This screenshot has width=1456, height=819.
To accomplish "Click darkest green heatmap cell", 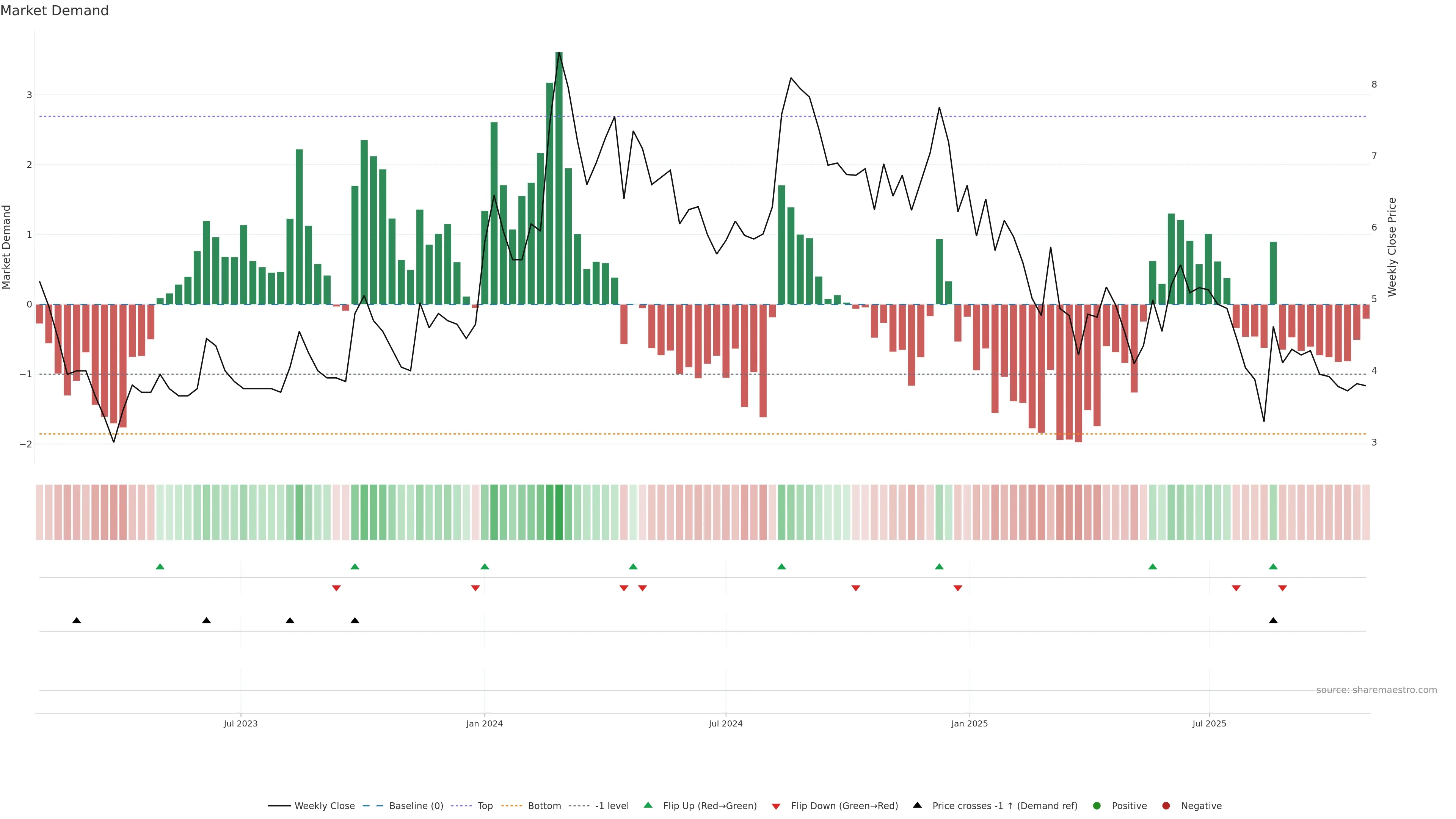I will (559, 512).
